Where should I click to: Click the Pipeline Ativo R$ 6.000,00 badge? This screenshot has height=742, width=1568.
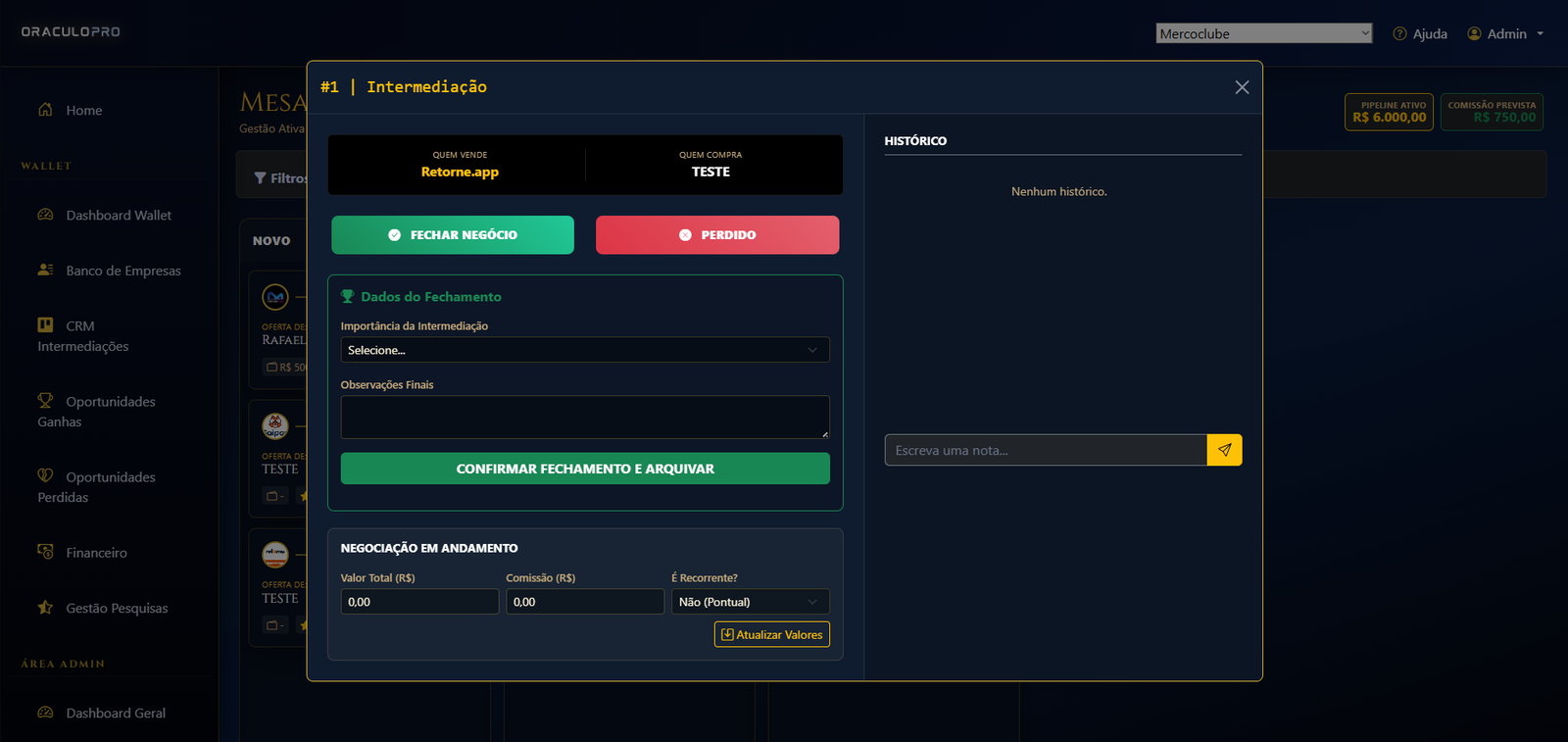click(x=1389, y=112)
